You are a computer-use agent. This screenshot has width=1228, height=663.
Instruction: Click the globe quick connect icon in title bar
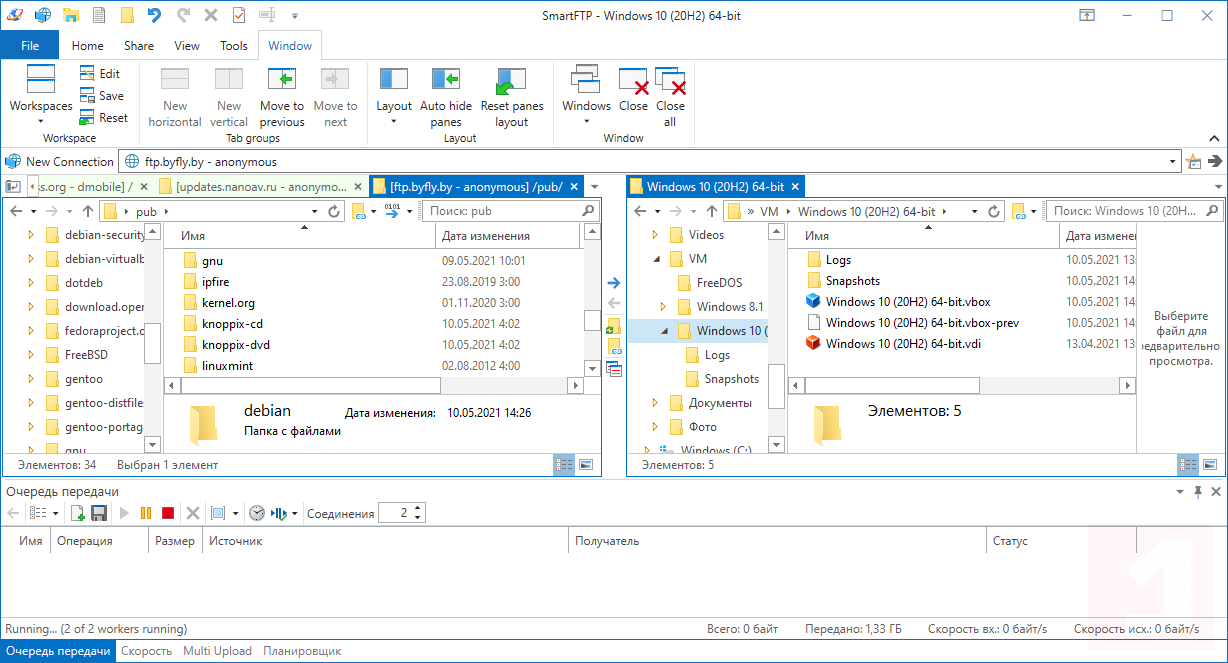[x=43, y=15]
